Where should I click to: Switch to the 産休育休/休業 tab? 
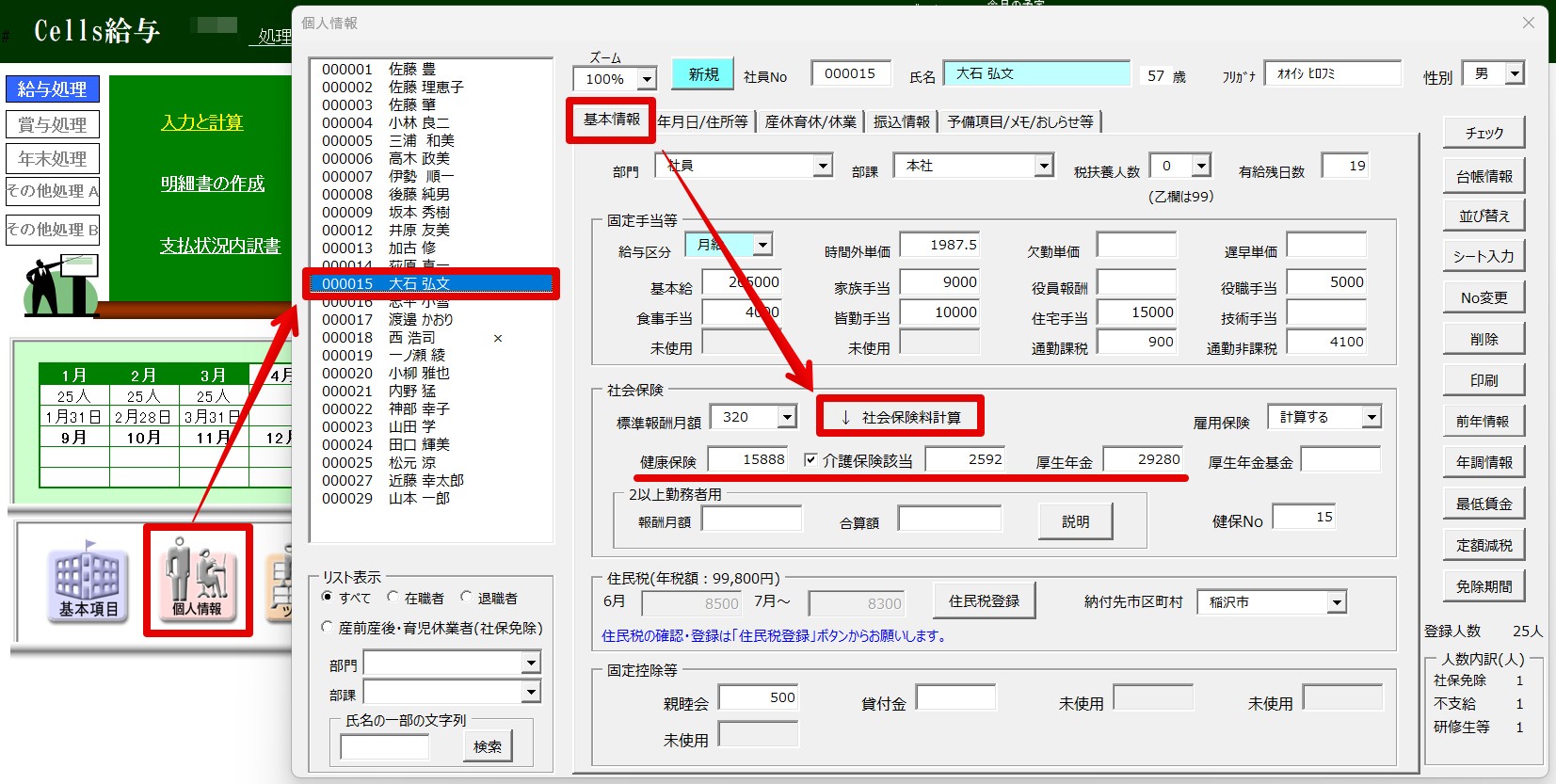810,121
